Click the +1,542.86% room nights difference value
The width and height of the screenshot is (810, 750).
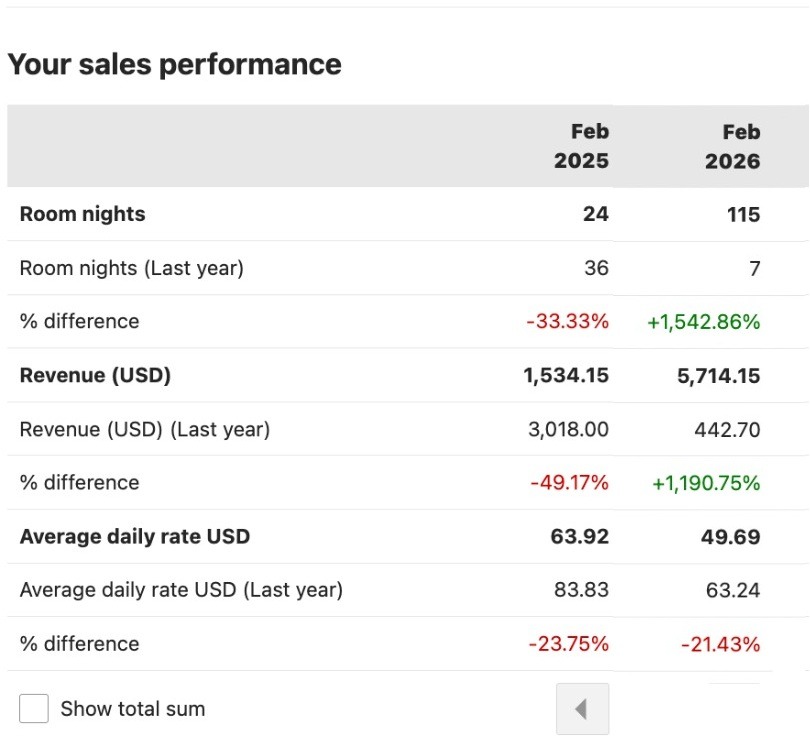[704, 321]
